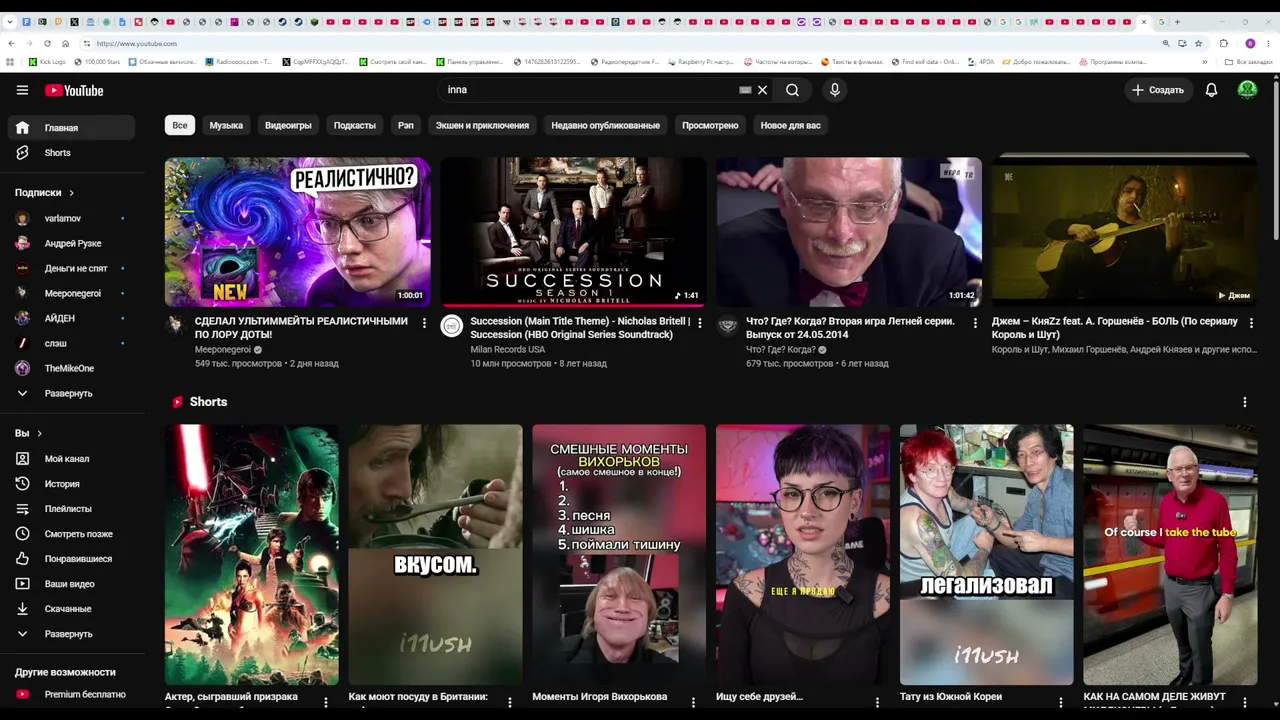Open the Milan Records USA channel avatar

pyautogui.click(x=452, y=326)
